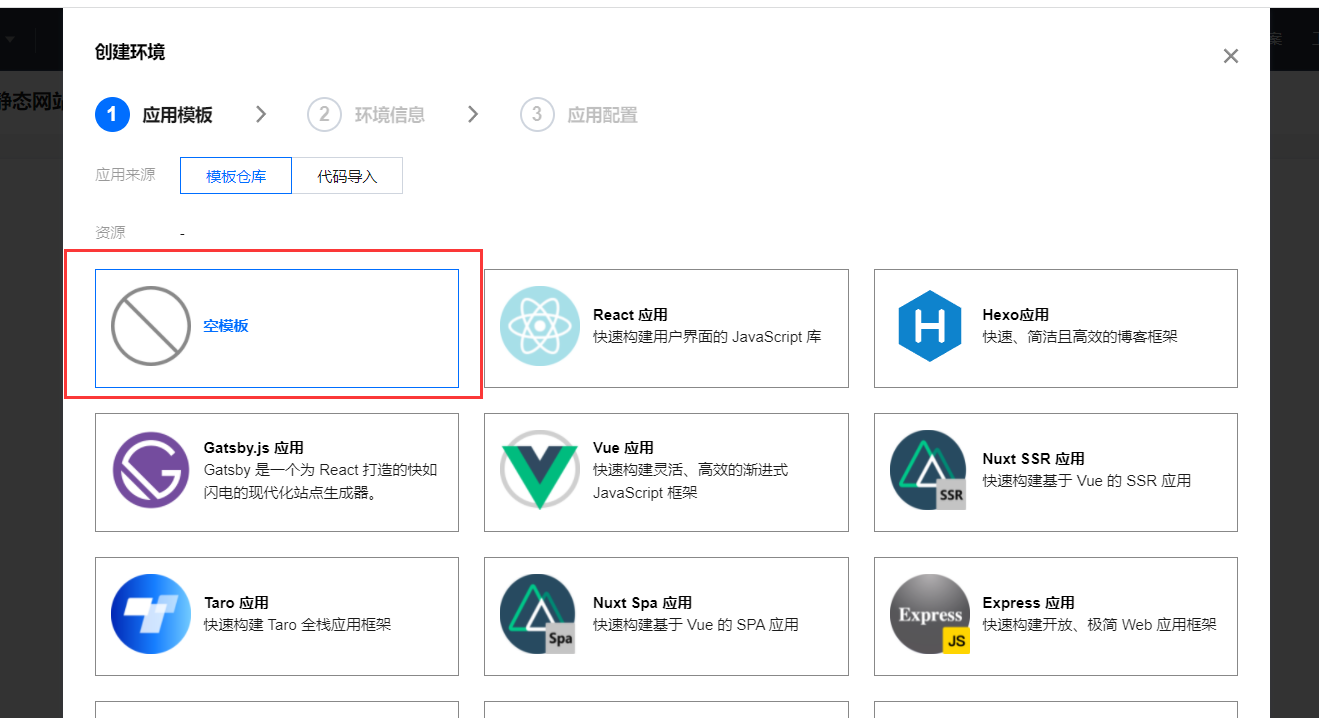The width and height of the screenshot is (1319, 718).
Task: Pick the Gatsby.js purple logo icon
Action: point(151,471)
